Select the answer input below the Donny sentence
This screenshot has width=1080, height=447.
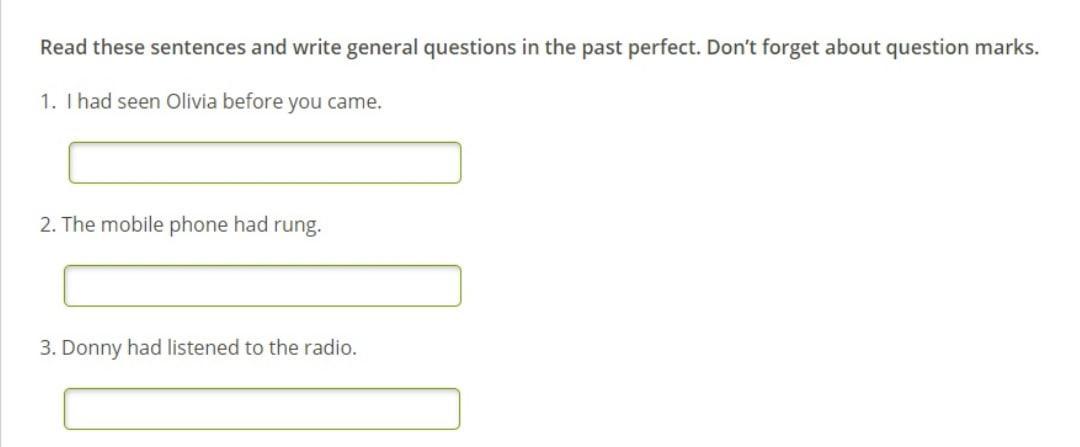coord(262,409)
